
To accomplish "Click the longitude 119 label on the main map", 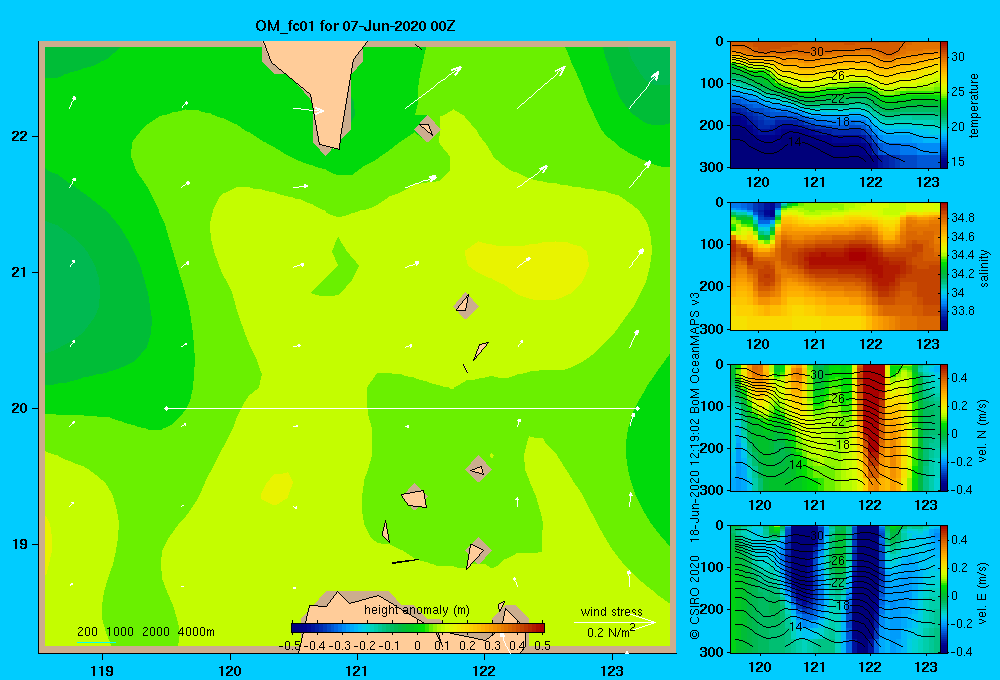I will click(x=102, y=671).
